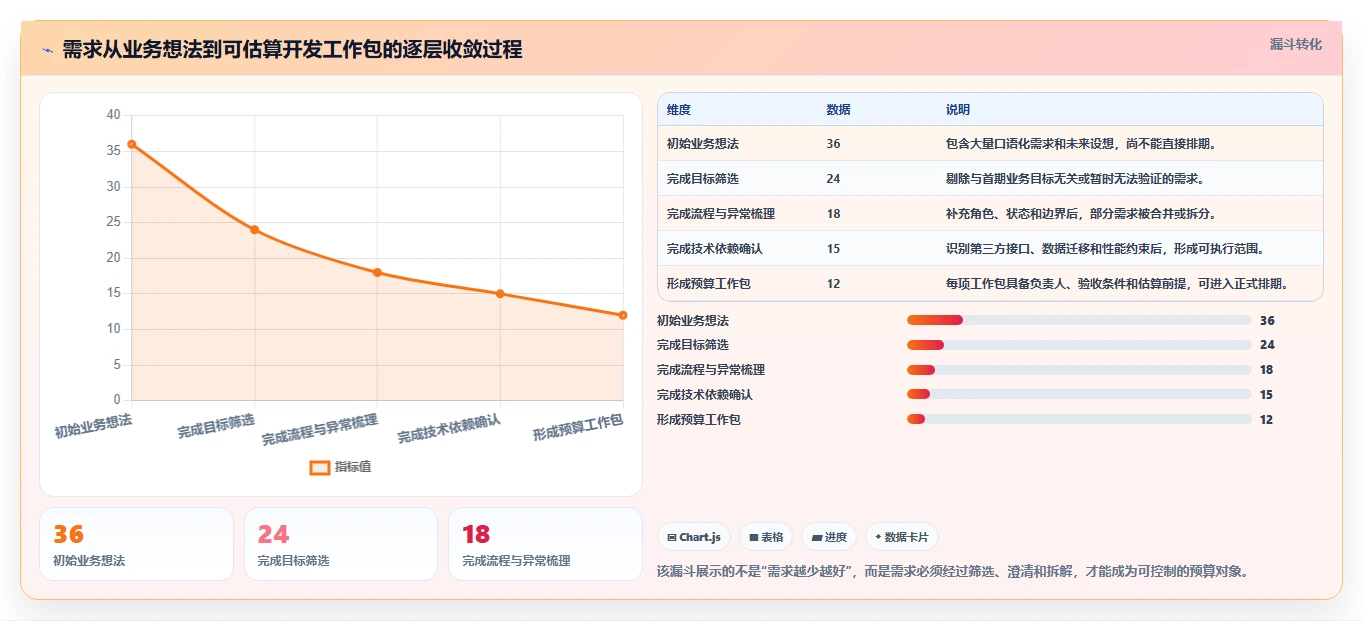Click the chart data point for 完成流程与异常梳理
Screen dimensions: 1363x621
coord(377,272)
